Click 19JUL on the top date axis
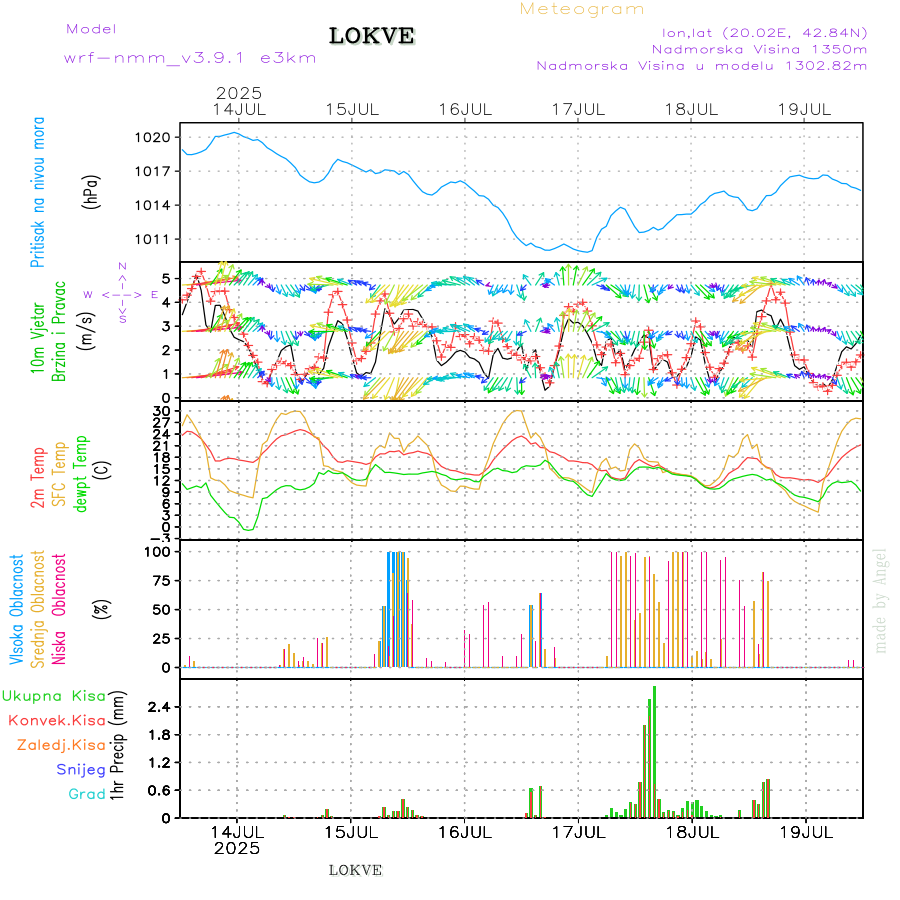 tap(805, 109)
